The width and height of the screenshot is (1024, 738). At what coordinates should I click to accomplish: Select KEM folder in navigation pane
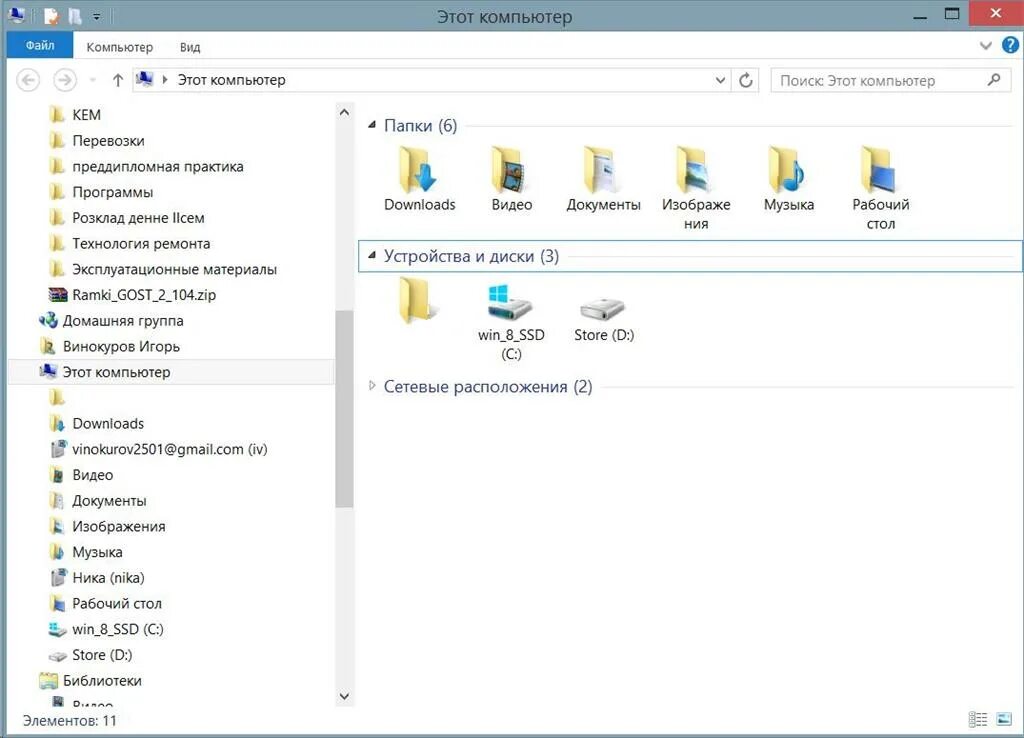click(86, 115)
